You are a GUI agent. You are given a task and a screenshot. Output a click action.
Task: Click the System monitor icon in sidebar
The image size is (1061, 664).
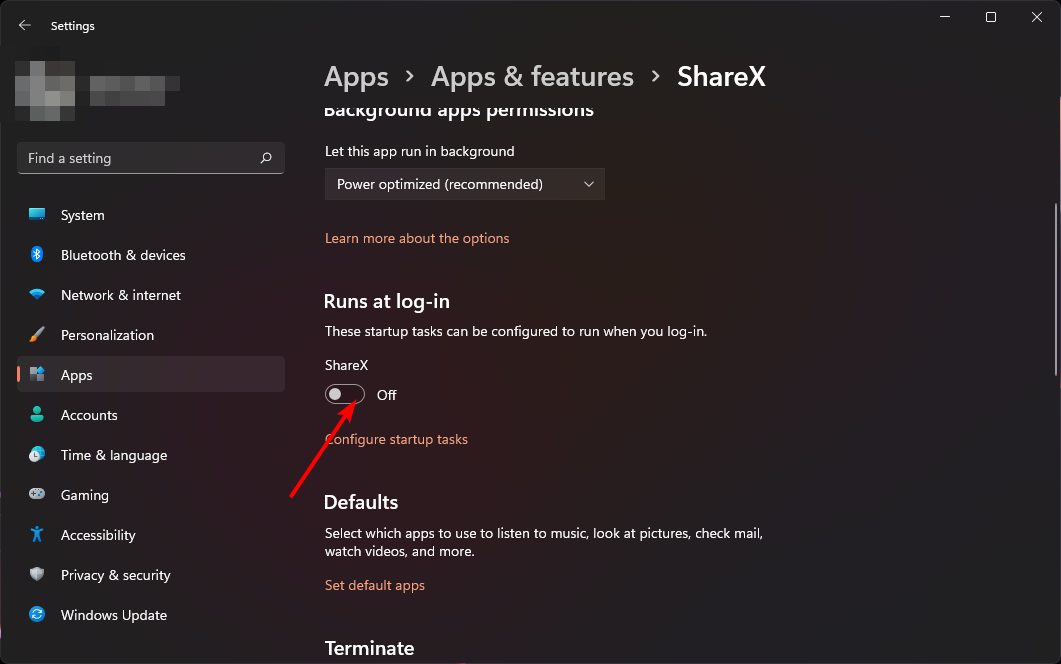pos(37,215)
